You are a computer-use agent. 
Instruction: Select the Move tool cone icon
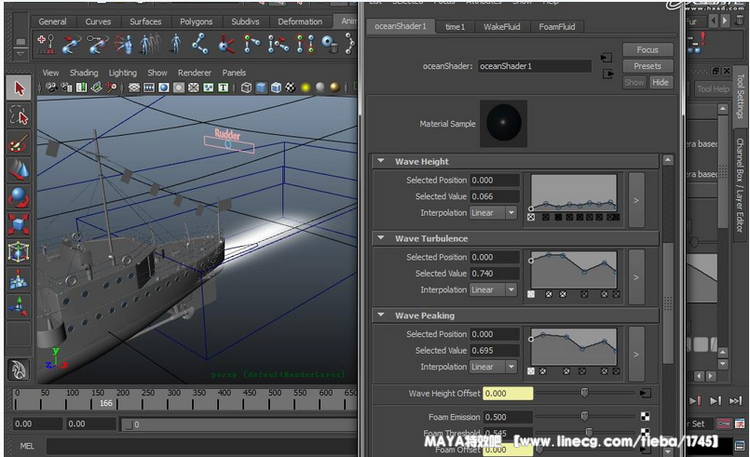pyautogui.click(x=19, y=170)
